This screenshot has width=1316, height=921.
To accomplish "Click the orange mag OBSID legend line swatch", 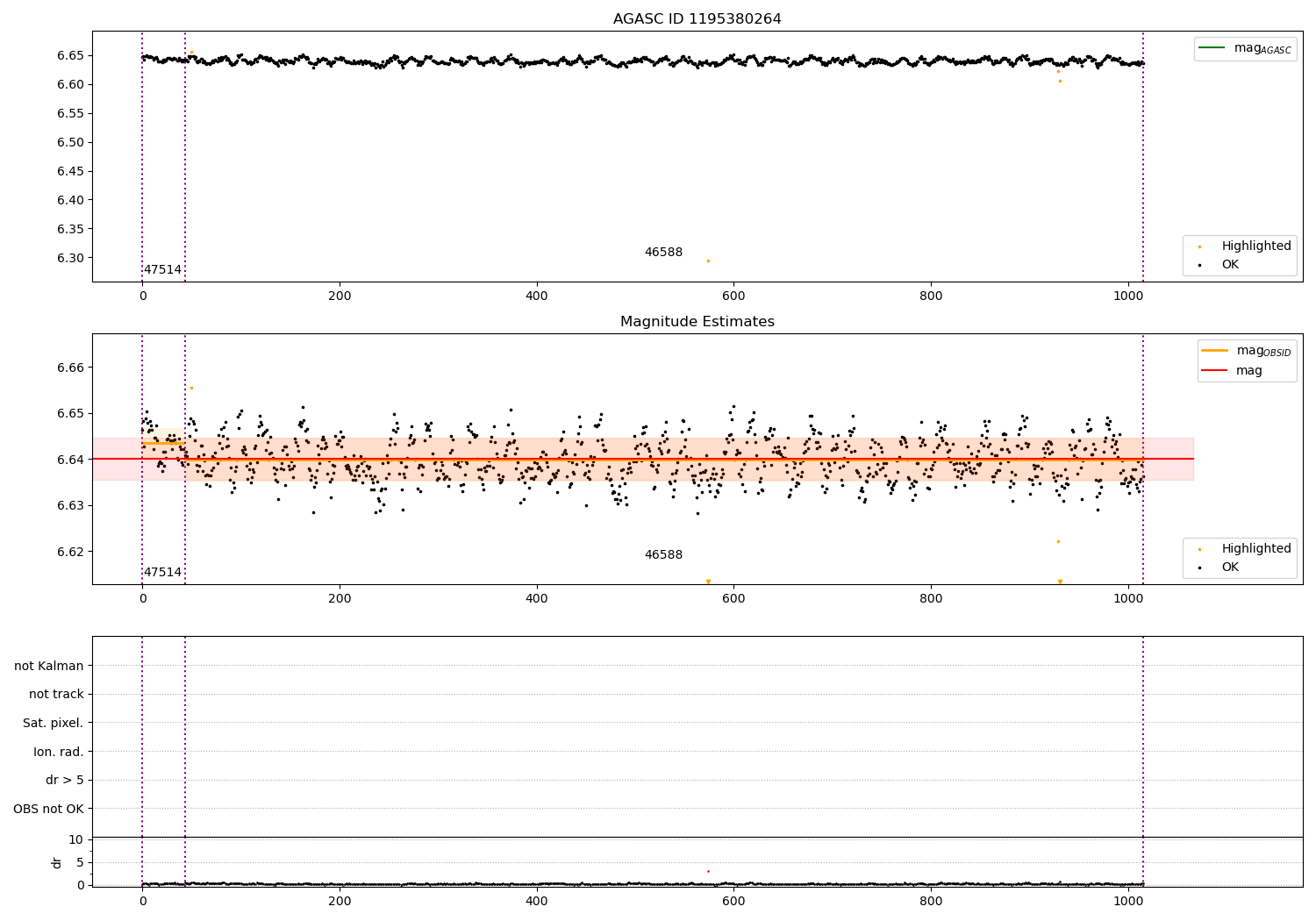I will coord(1214,351).
